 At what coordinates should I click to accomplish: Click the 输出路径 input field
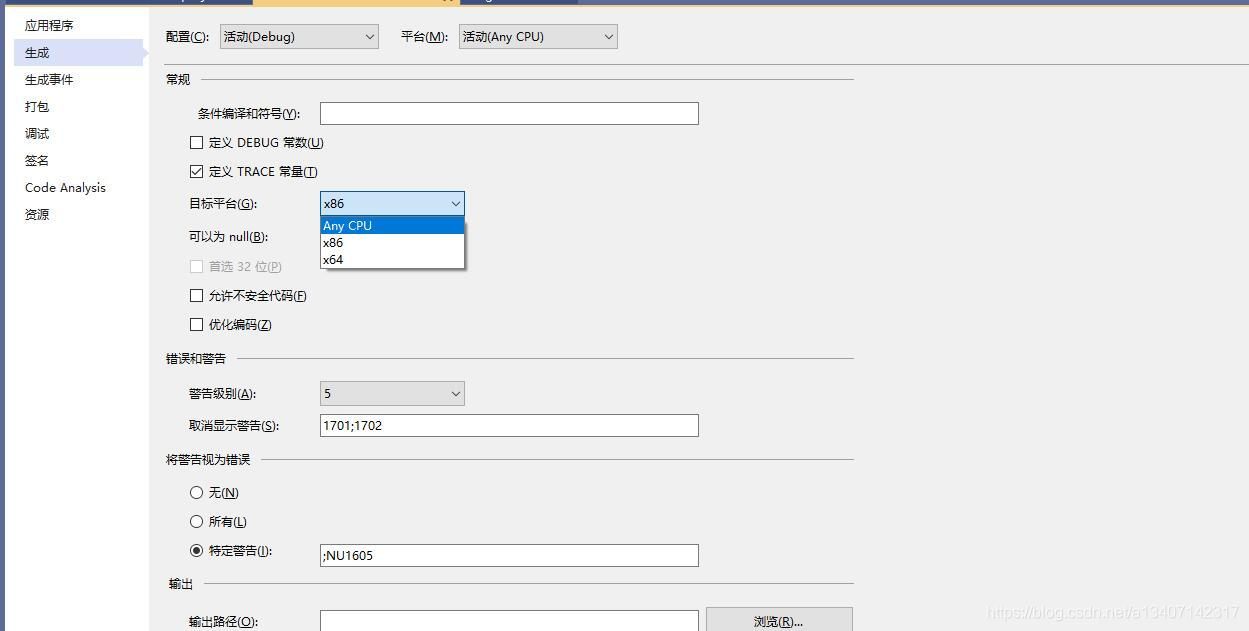(x=509, y=621)
